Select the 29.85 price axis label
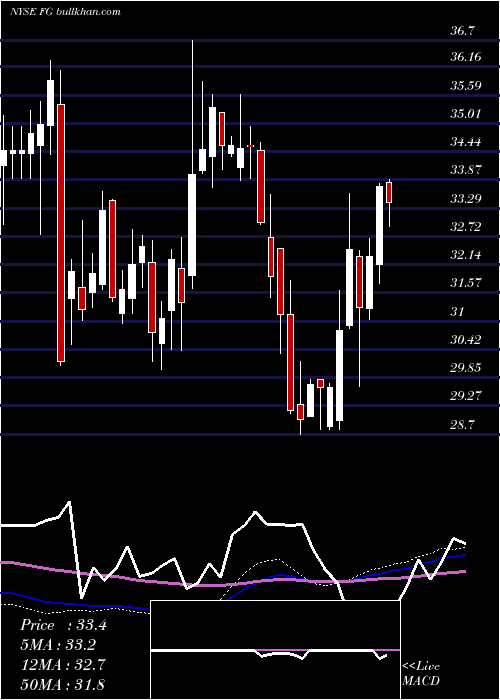This screenshot has width=500, height=700. (x=466, y=368)
